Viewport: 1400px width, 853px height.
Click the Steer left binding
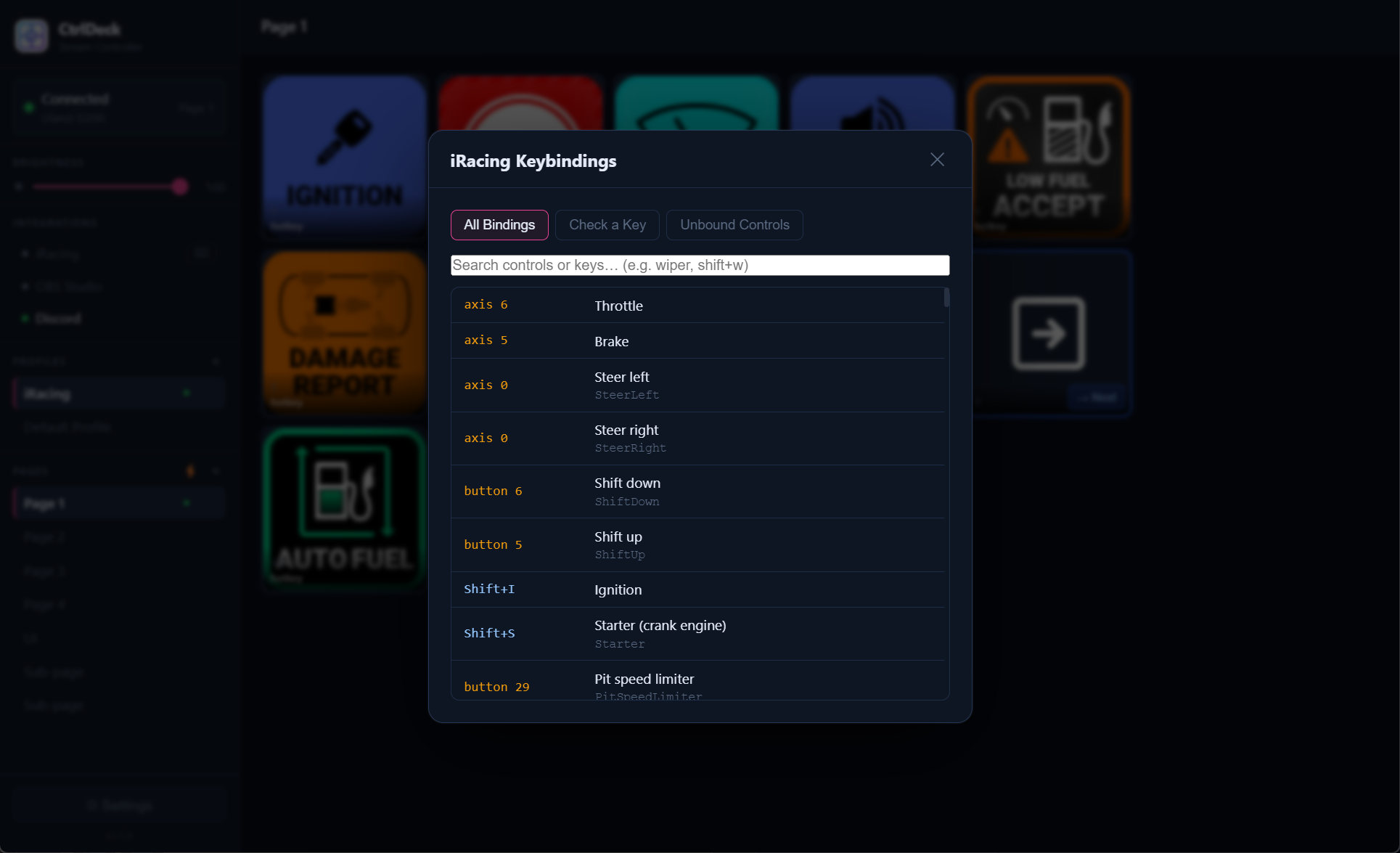coord(698,385)
